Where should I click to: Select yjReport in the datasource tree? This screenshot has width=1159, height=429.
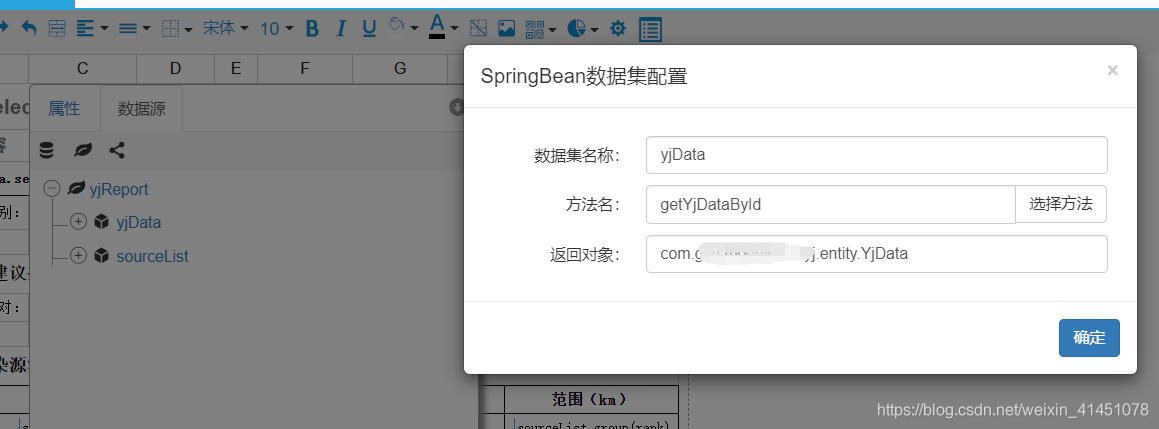point(119,189)
